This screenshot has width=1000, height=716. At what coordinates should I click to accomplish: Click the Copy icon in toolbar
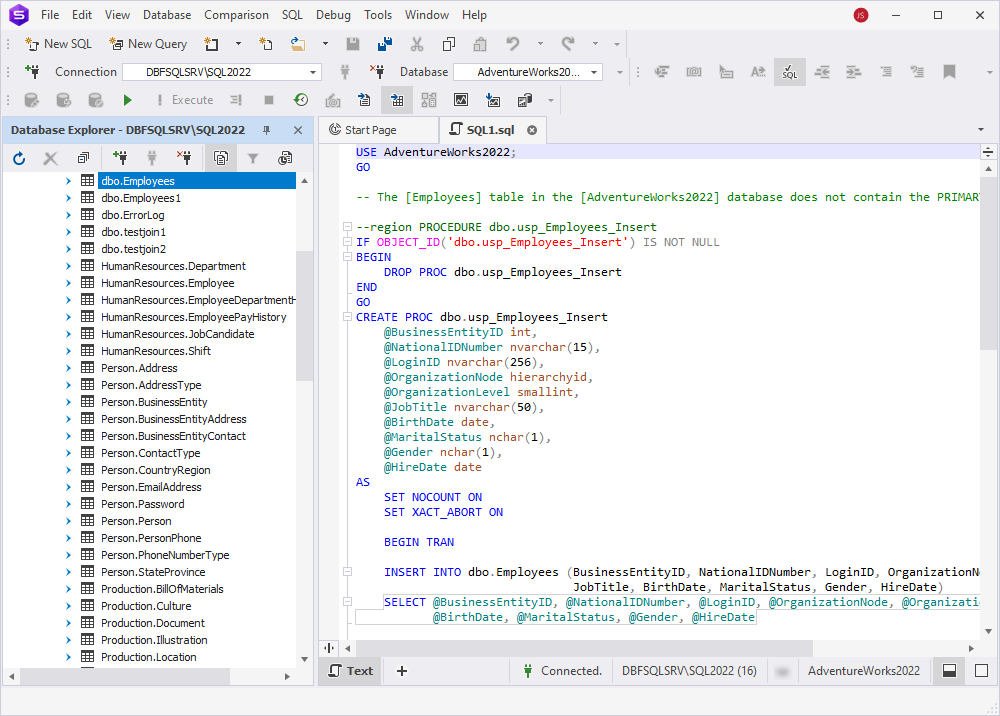click(449, 44)
